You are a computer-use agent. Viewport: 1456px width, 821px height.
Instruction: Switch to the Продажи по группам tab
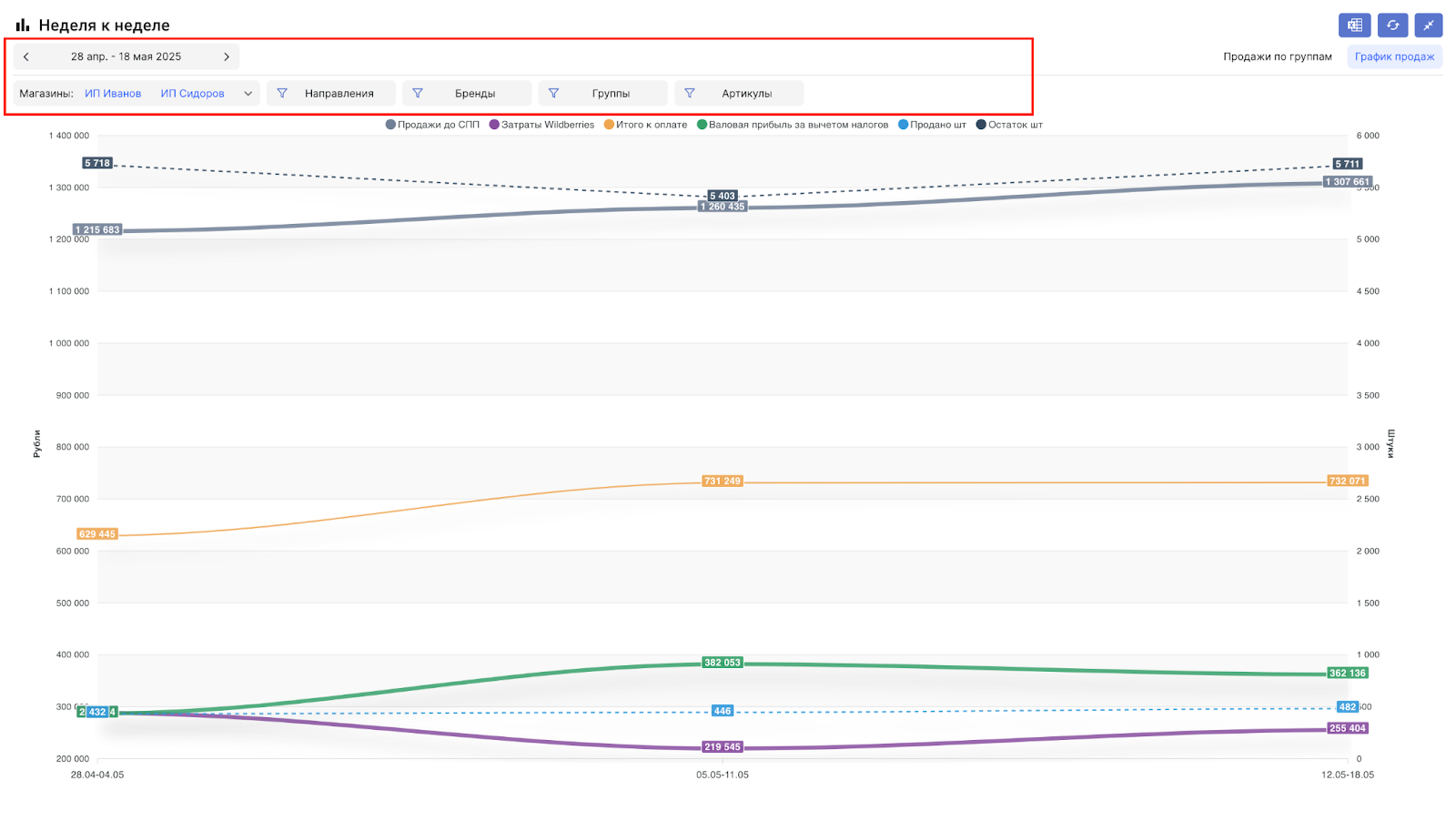[1277, 56]
